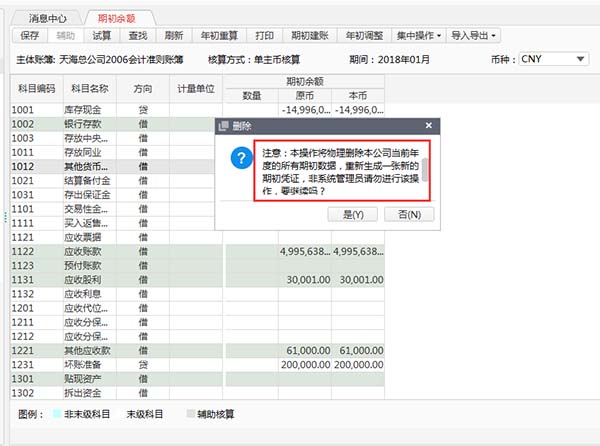Image resolution: width=600 pixels, height=446 pixels.
Task: Select 应收股利 account name
Action: (83, 280)
